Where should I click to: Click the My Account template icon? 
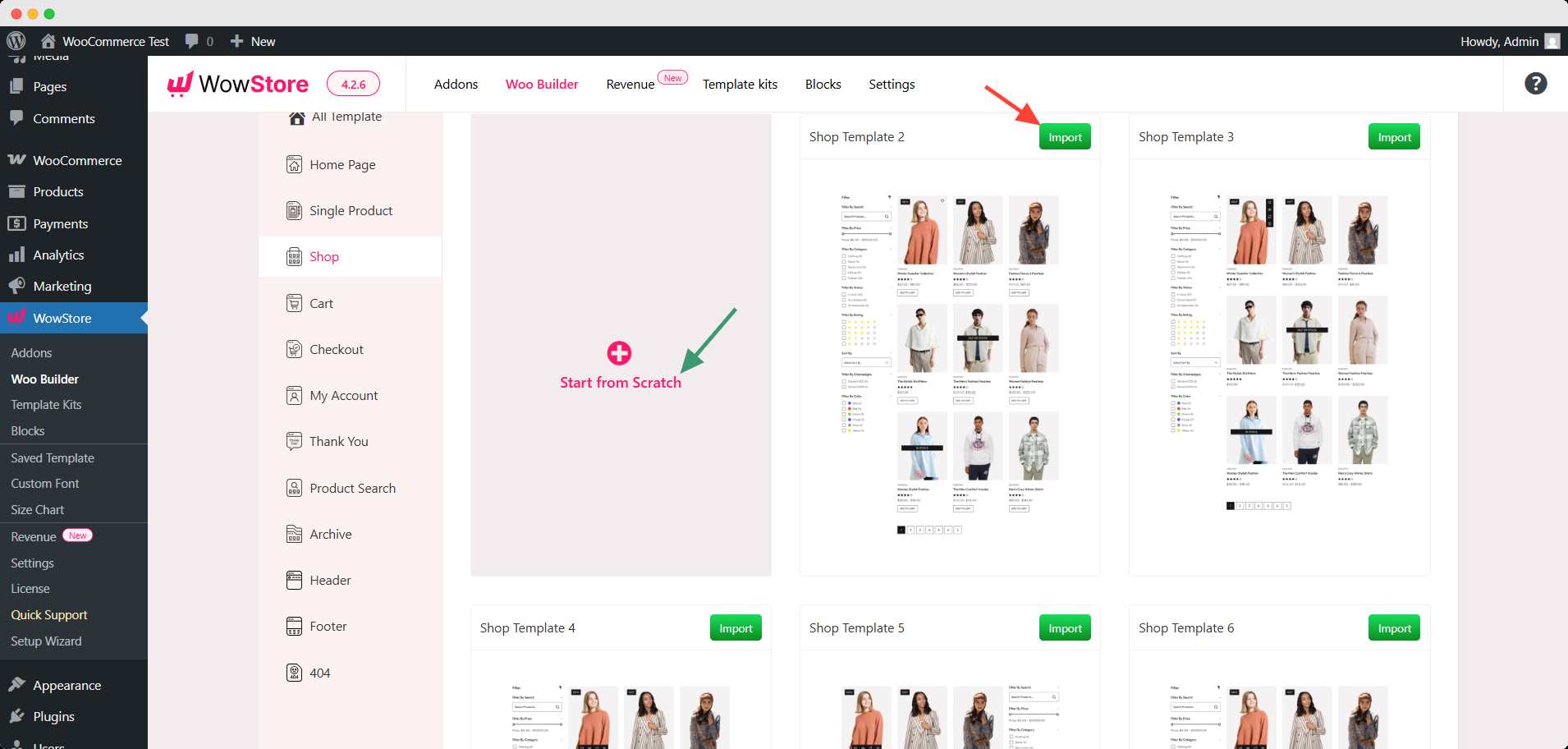(x=294, y=396)
